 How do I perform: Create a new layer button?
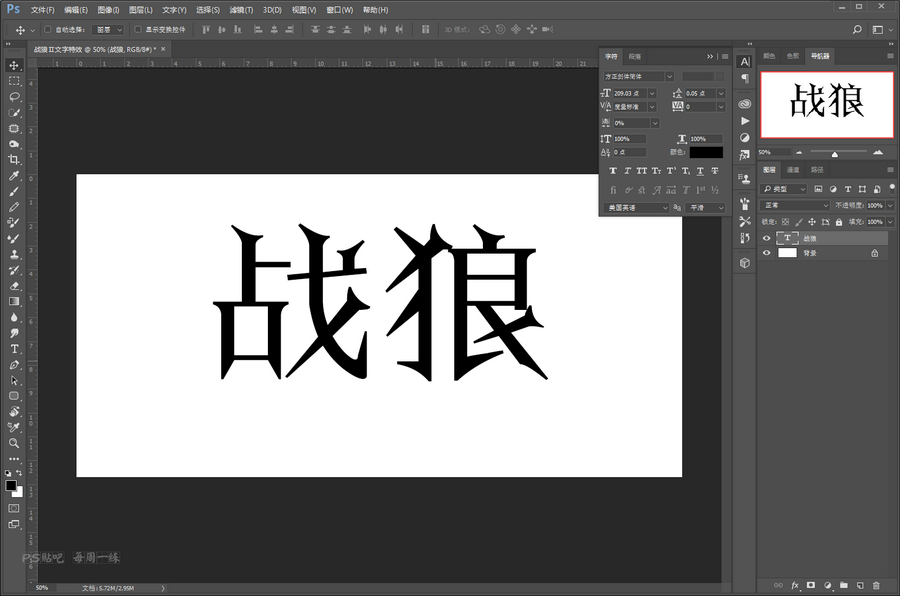pos(860,585)
